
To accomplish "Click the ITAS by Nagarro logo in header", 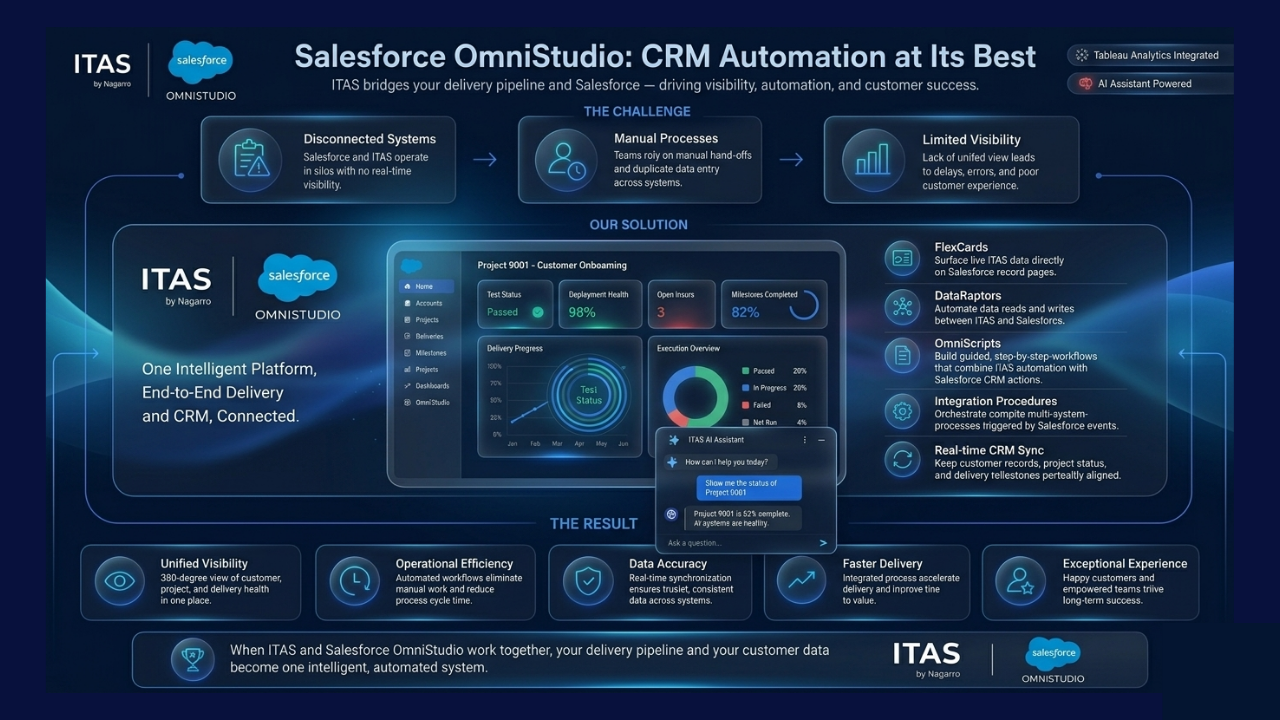I will point(102,69).
